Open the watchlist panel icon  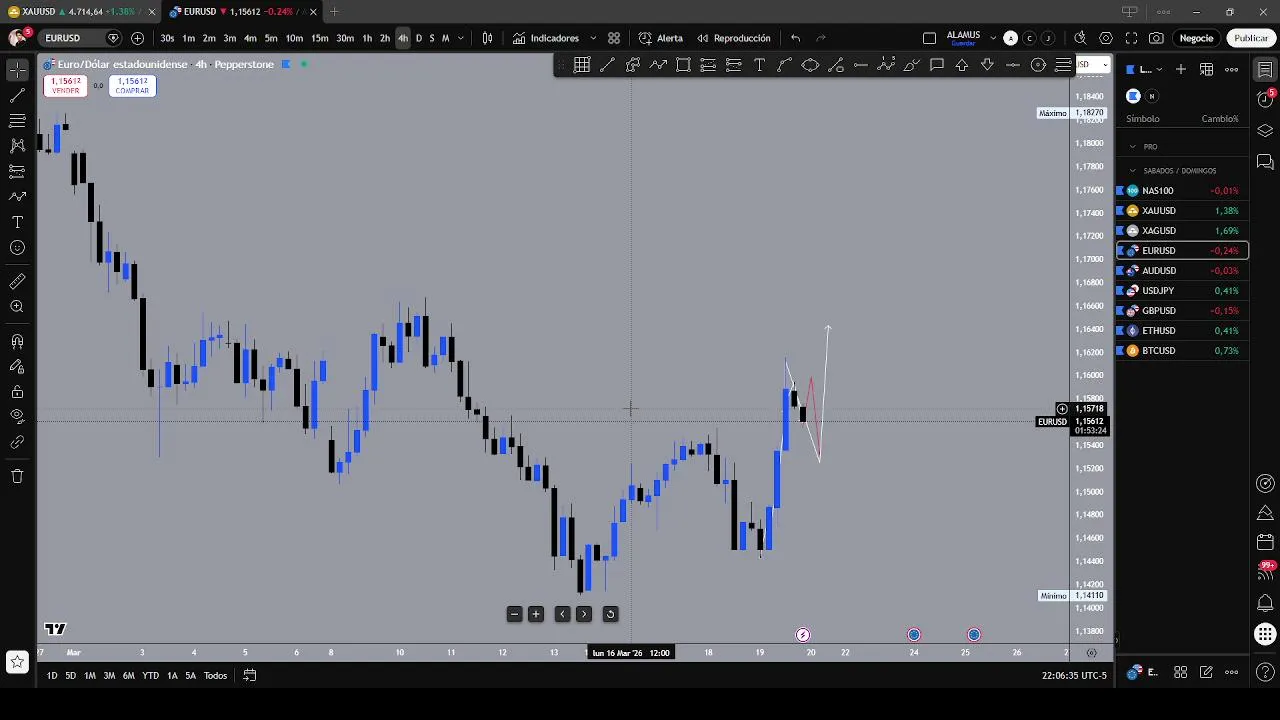tap(1265, 70)
